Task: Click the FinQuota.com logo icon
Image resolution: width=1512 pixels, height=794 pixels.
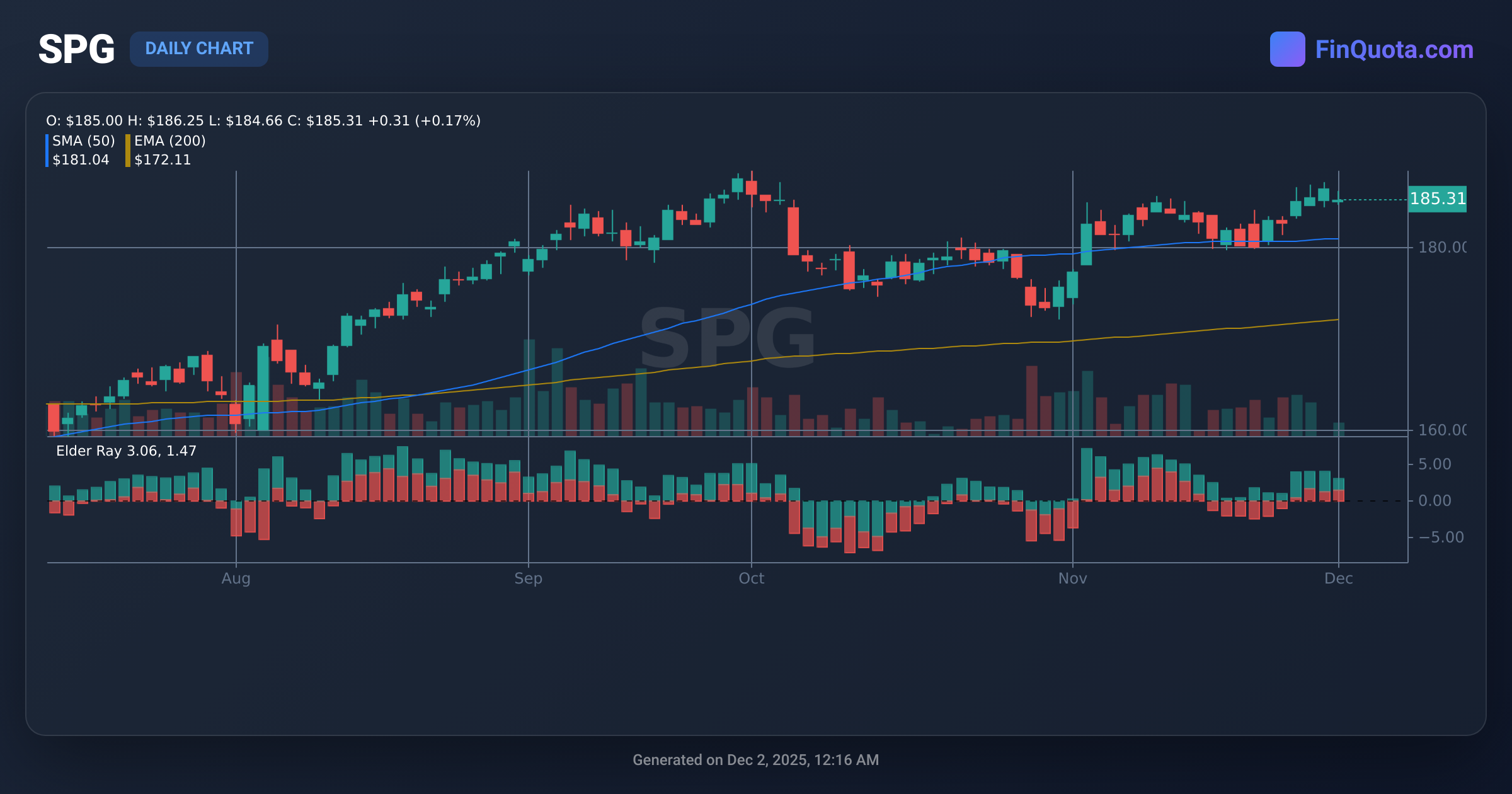Action: (x=1288, y=49)
